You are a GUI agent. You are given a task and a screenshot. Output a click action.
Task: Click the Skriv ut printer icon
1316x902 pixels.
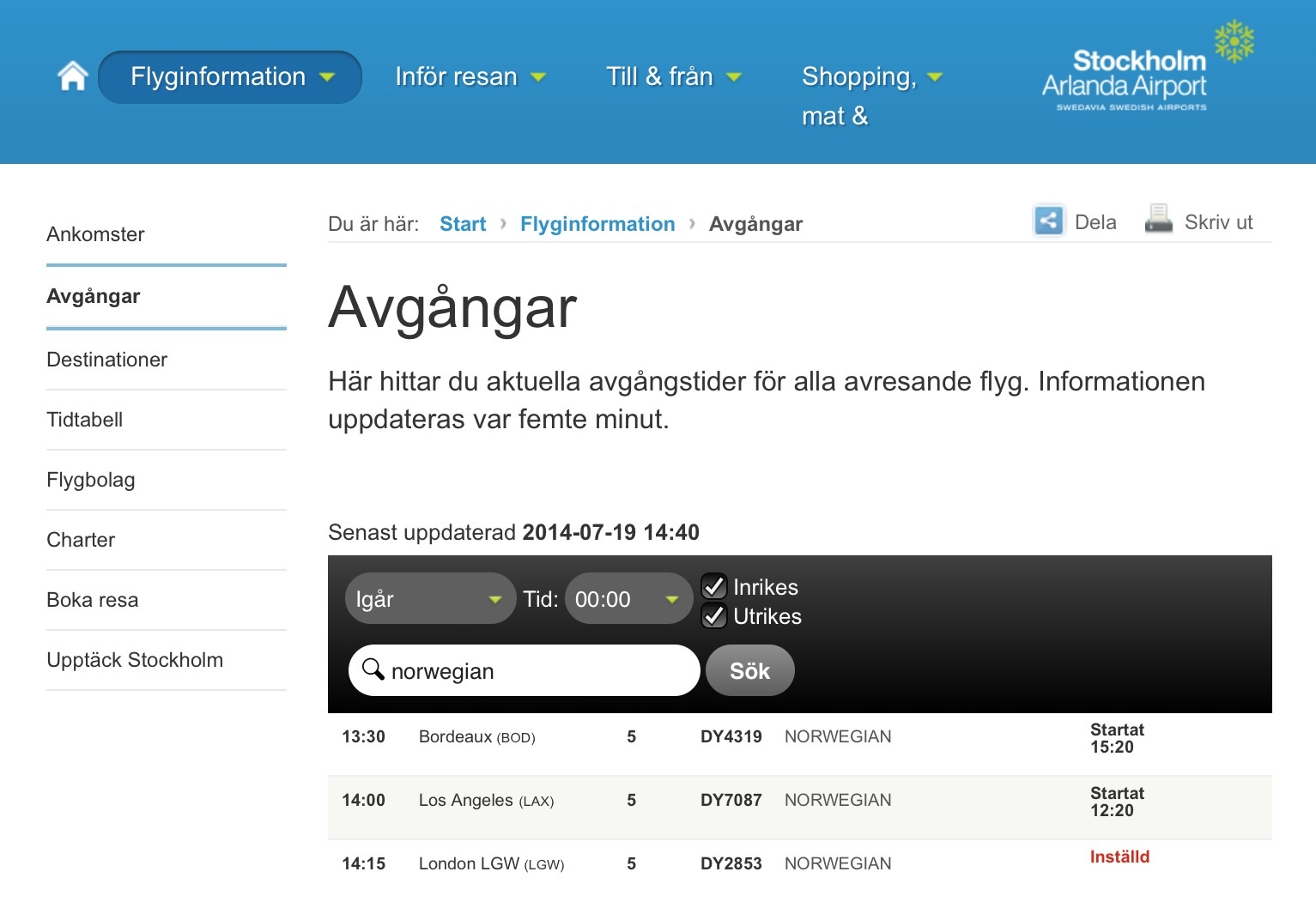pos(1158,220)
